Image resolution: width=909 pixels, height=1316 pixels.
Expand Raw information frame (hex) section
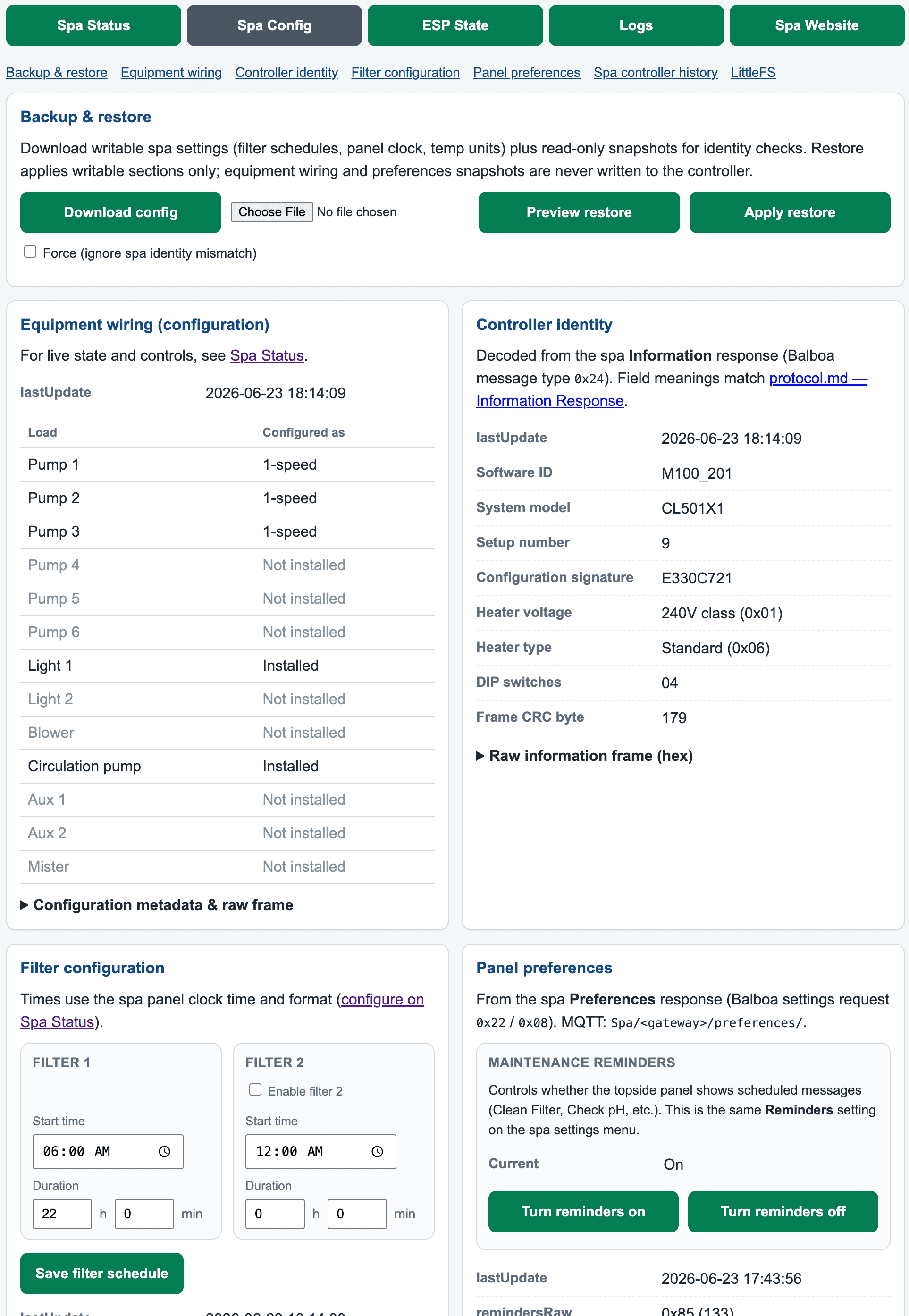tap(584, 756)
